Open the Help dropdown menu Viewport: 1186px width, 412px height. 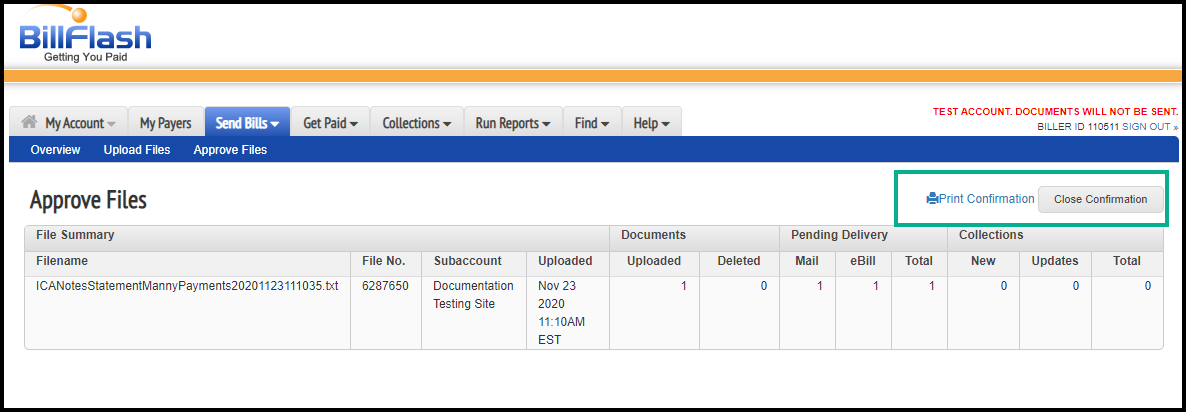(x=651, y=123)
